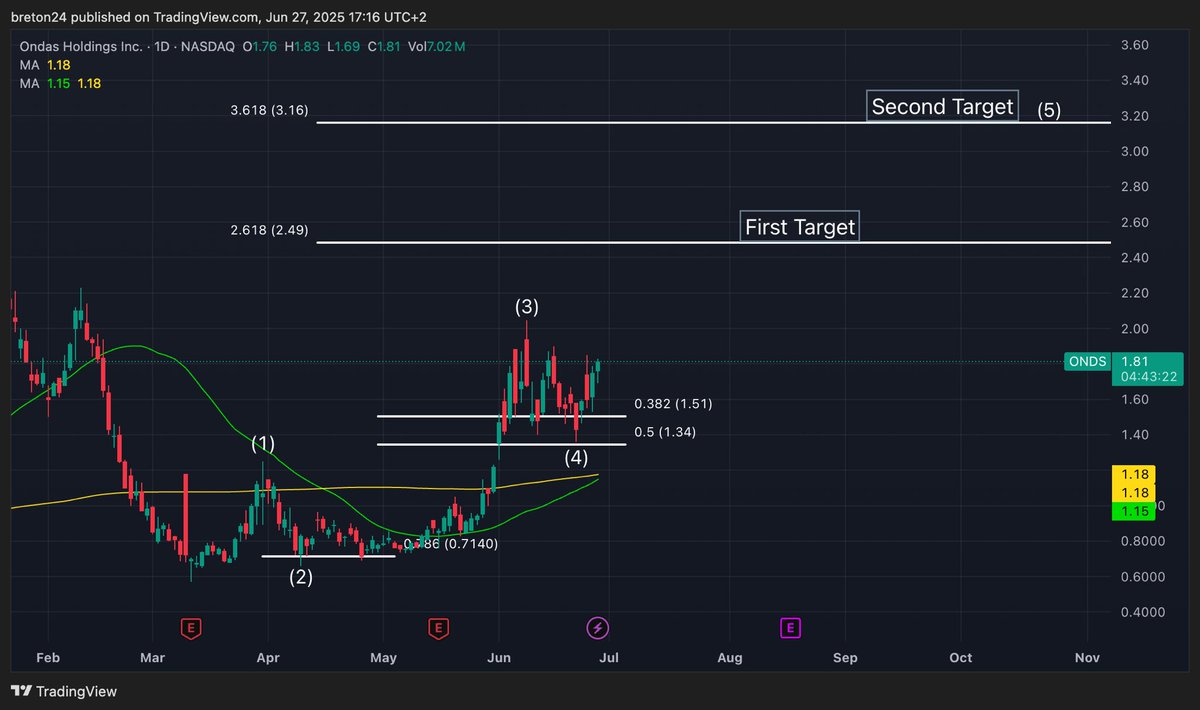Open the purple August earnings E marker
The height and width of the screenshot is (710, 1200).
(790, 628)
